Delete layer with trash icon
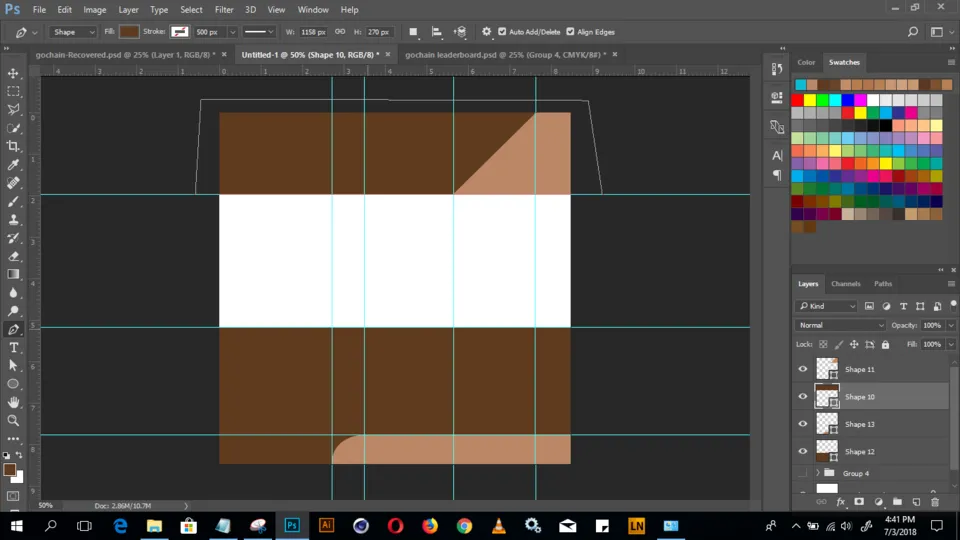 [x=935, y=502]
